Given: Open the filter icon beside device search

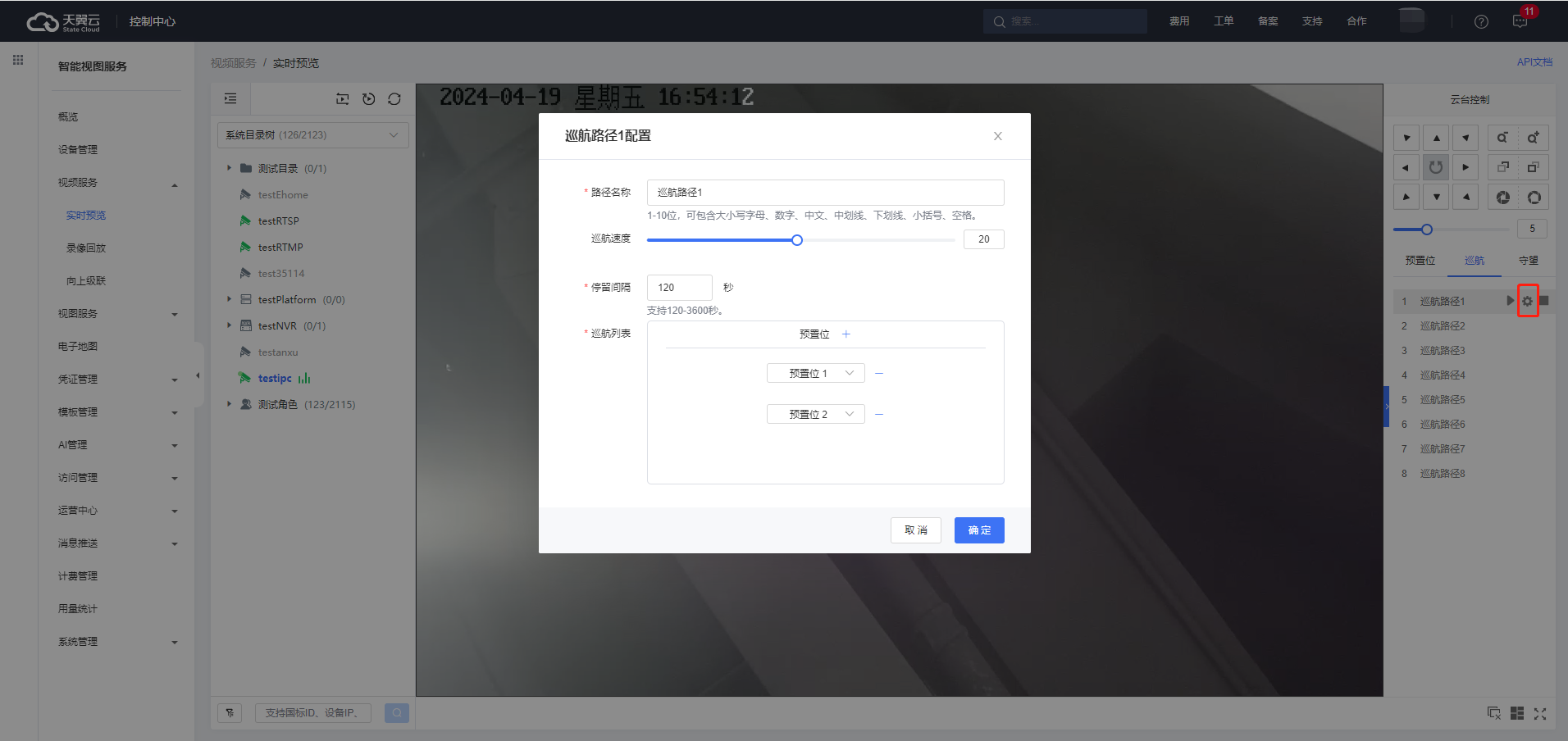Looking at the screenshot, I should point(230,713).
